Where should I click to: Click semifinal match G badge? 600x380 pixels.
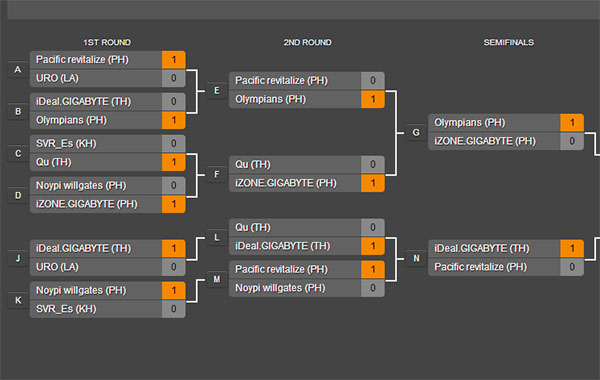point(416,132)
